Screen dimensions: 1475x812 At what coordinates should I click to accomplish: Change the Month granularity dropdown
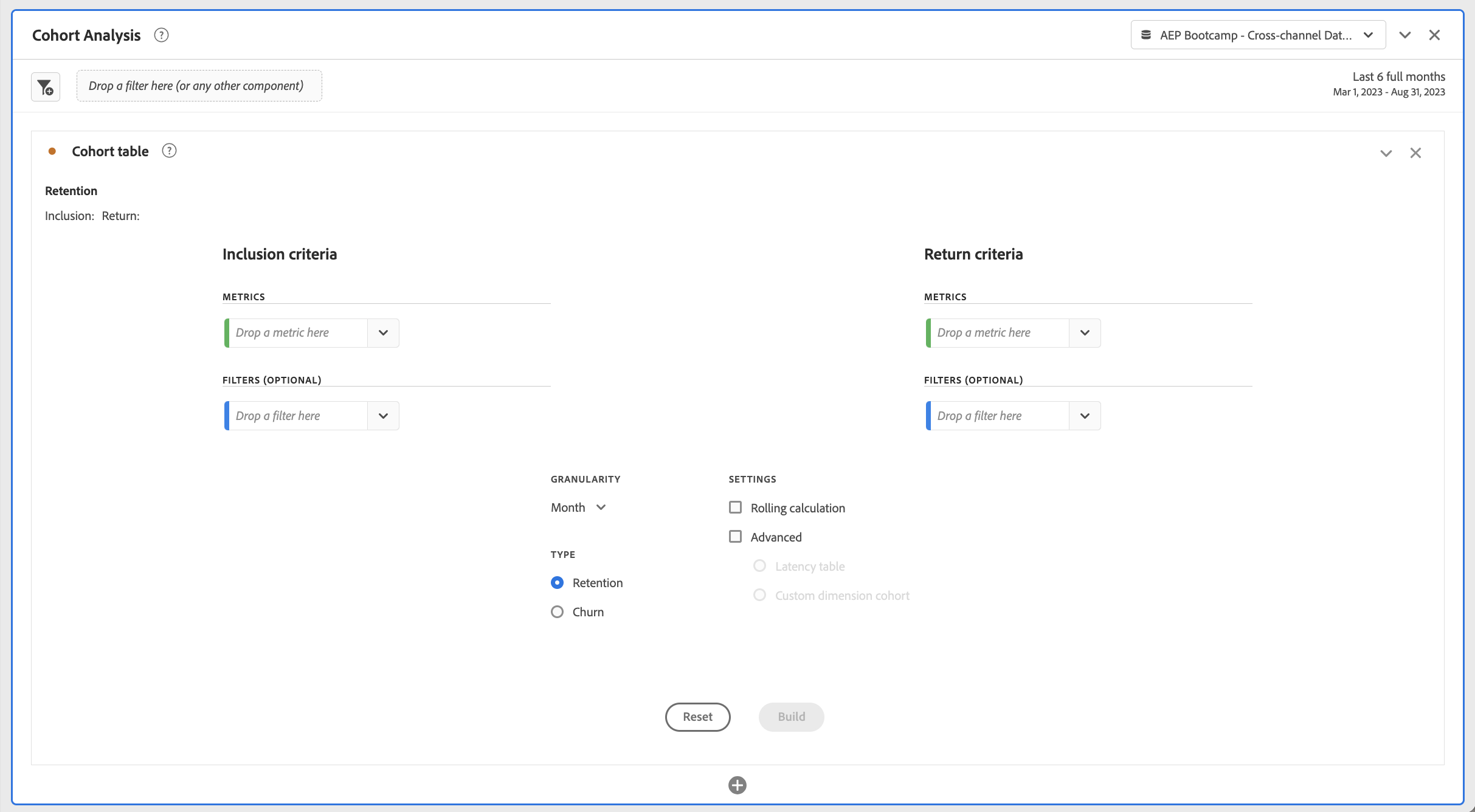point(578,507)
